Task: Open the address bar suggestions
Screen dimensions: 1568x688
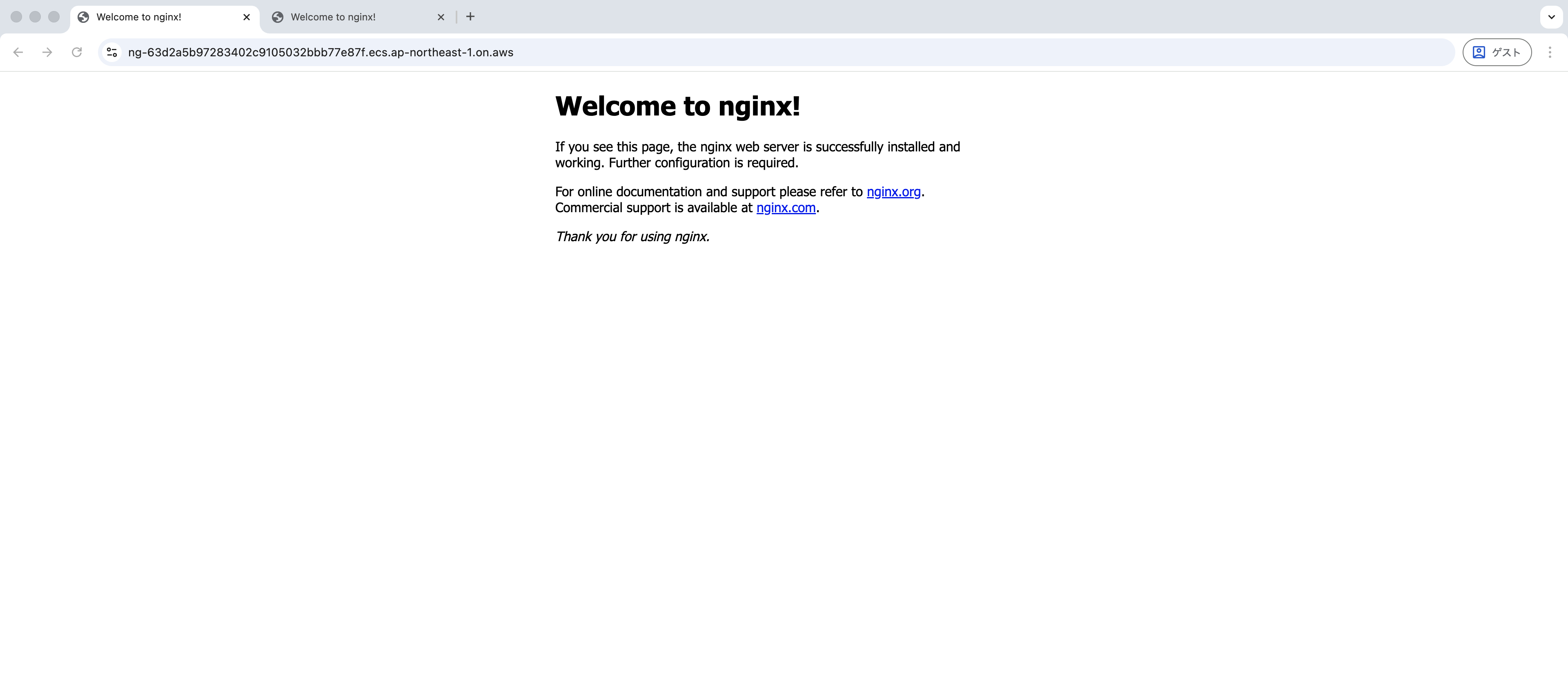Action: coord(426,52)
